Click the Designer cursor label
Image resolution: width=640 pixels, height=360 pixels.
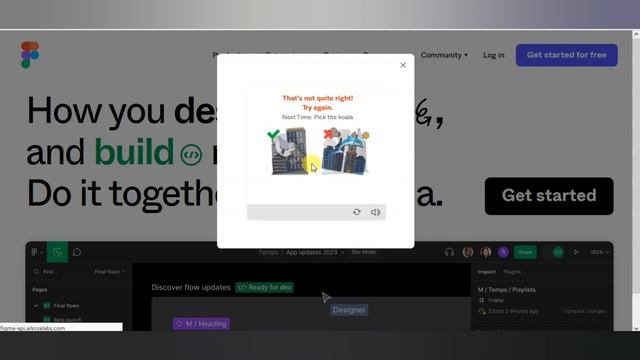click(x=349, y=310)
